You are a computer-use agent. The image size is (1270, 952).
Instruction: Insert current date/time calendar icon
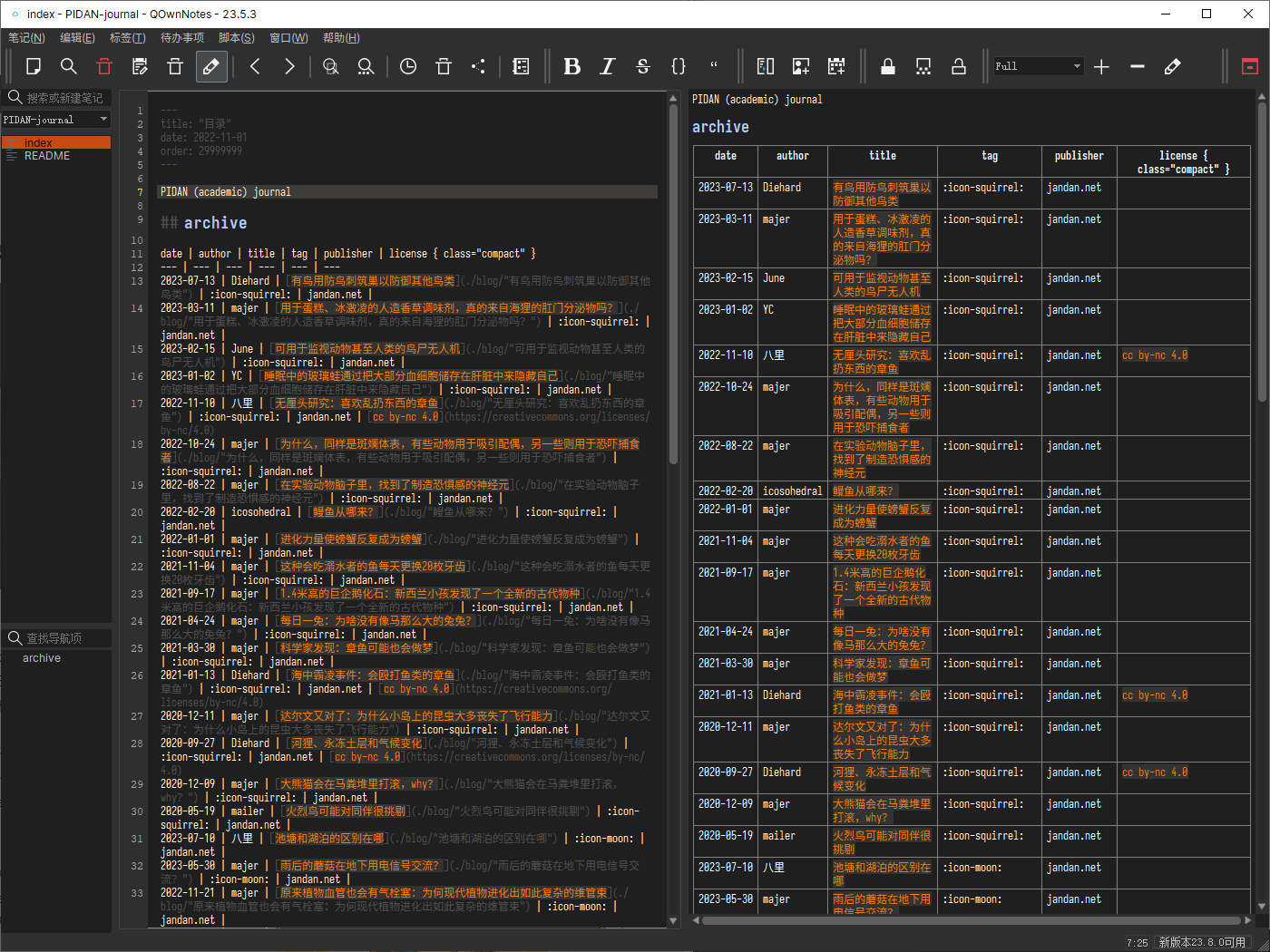[x=836, y=66]
